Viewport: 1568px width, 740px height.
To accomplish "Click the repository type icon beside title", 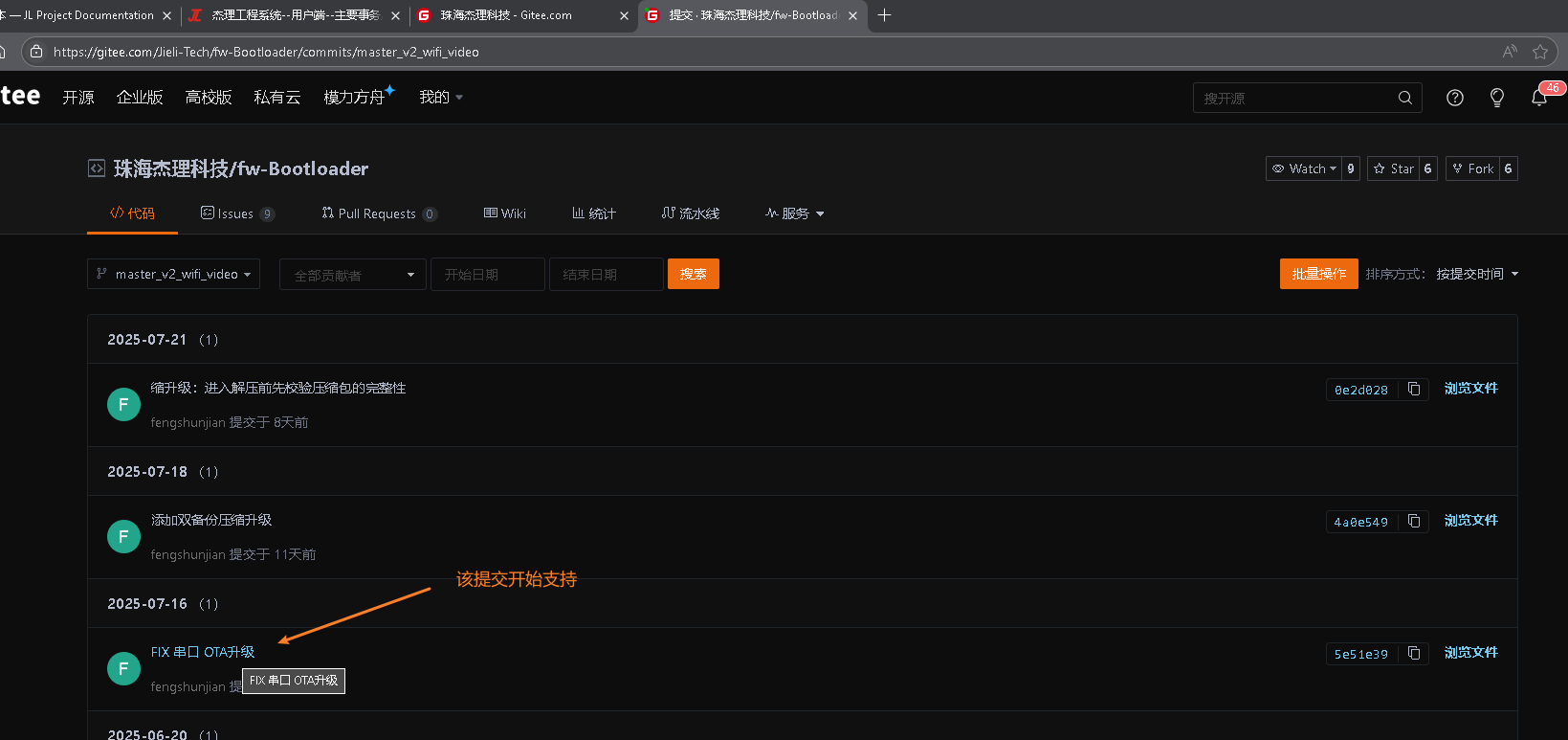I will coord(97,168).
